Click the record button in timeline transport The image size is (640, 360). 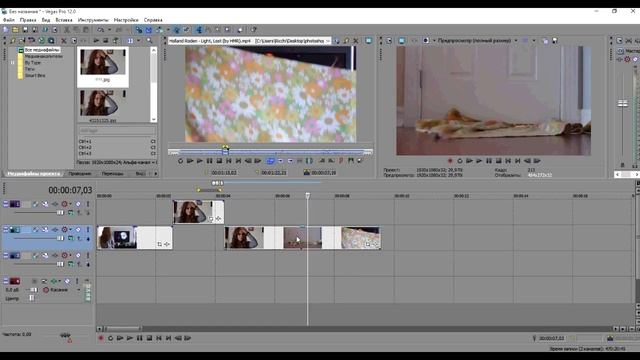point(101,338)
